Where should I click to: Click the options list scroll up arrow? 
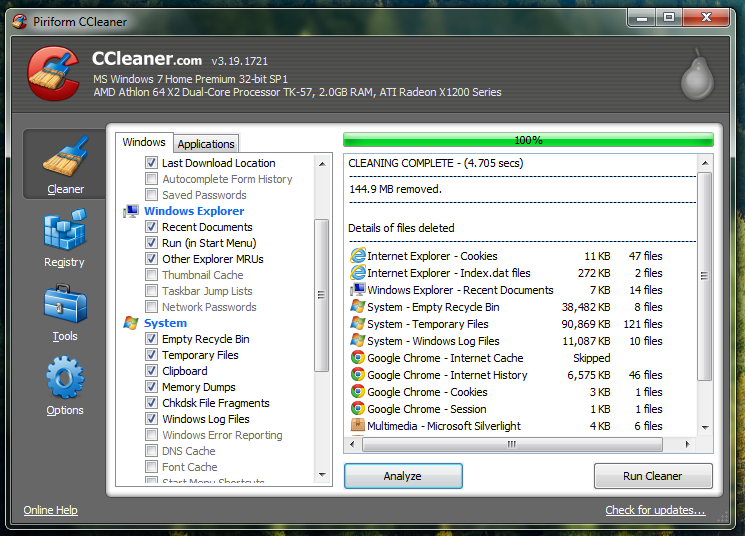(x=322, y=163)
